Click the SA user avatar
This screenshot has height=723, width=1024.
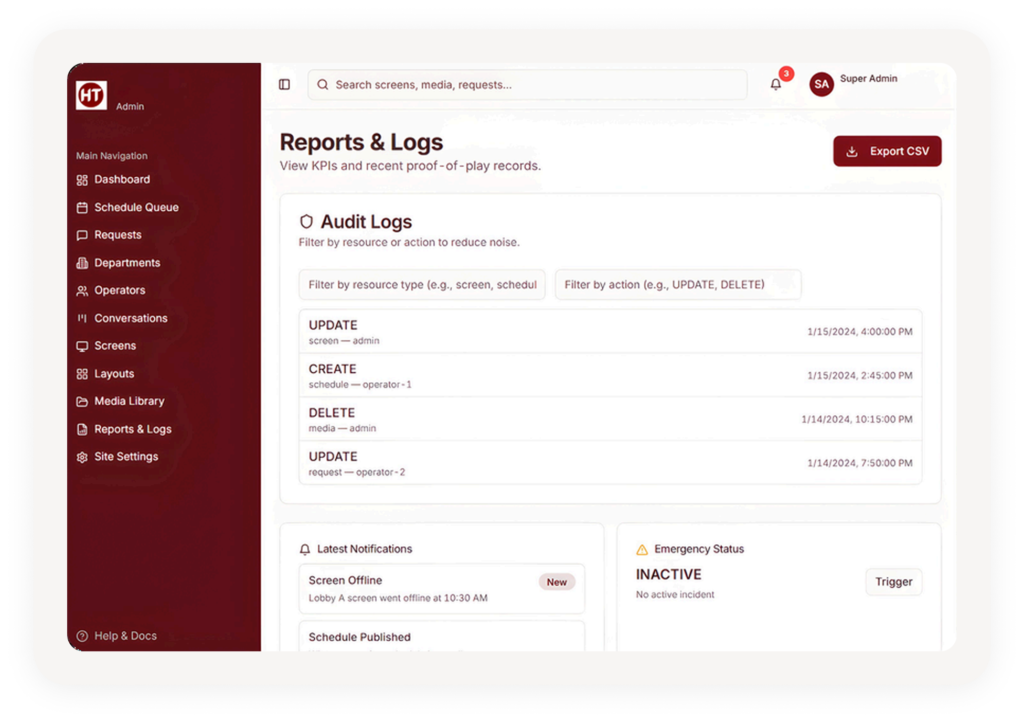coord(821,85)
